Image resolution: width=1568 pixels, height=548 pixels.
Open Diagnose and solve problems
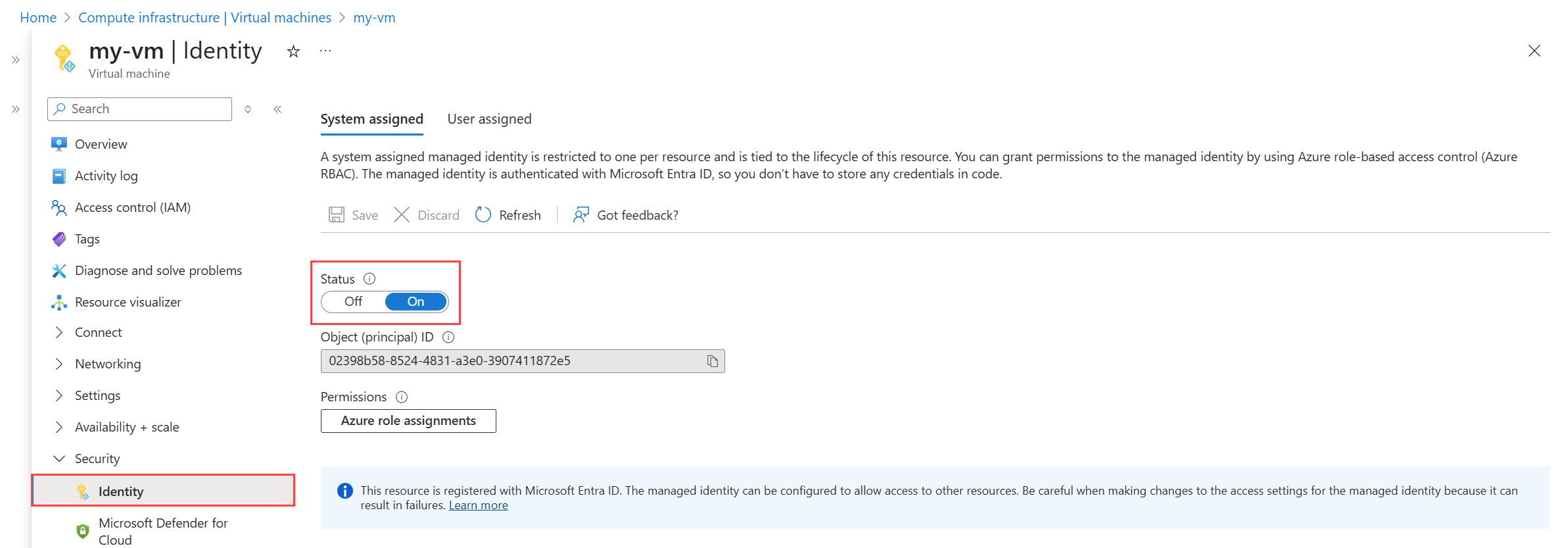click(x=158, y=270)
